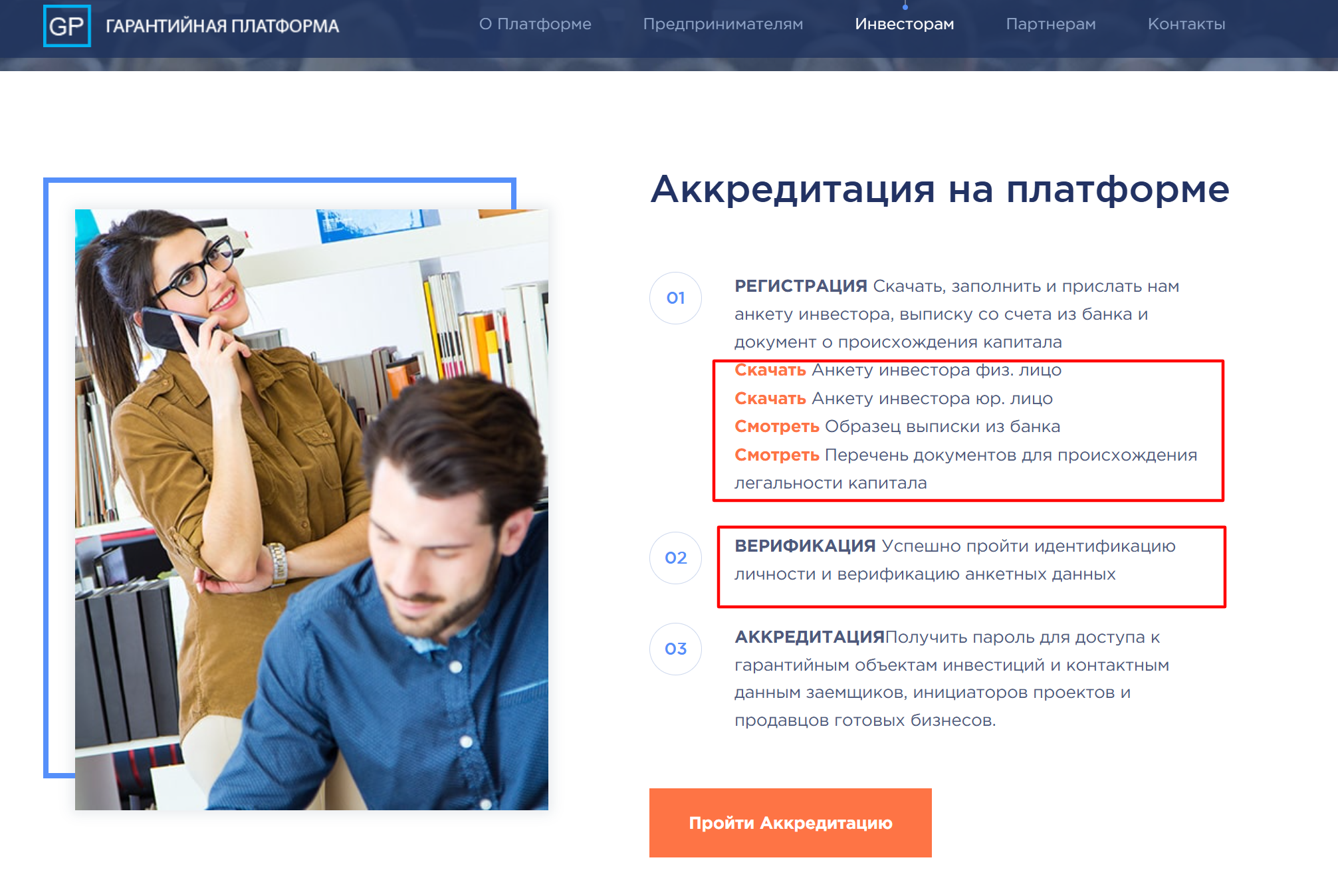Click the Гарантийная Платформа site title

click(x=222, y=26)
